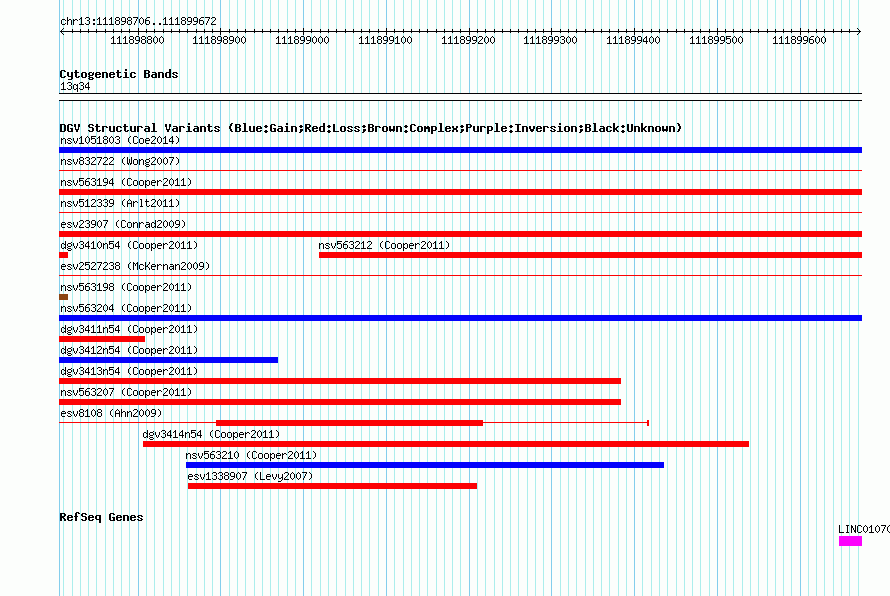890x596 pixels.
Task: Click ruler position 111899500
Action: (716, 40)
